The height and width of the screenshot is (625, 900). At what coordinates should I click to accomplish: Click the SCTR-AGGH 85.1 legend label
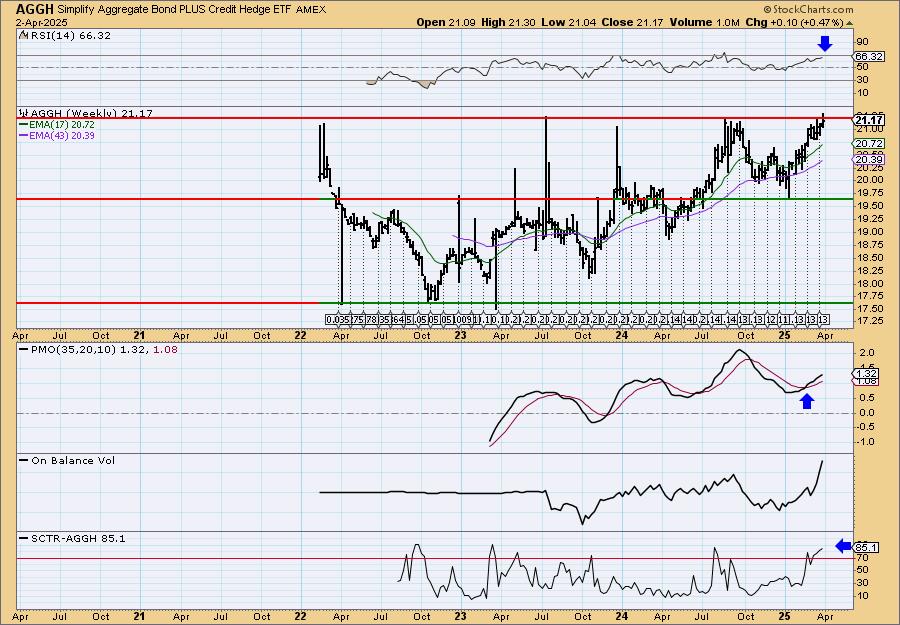[78, 538]
